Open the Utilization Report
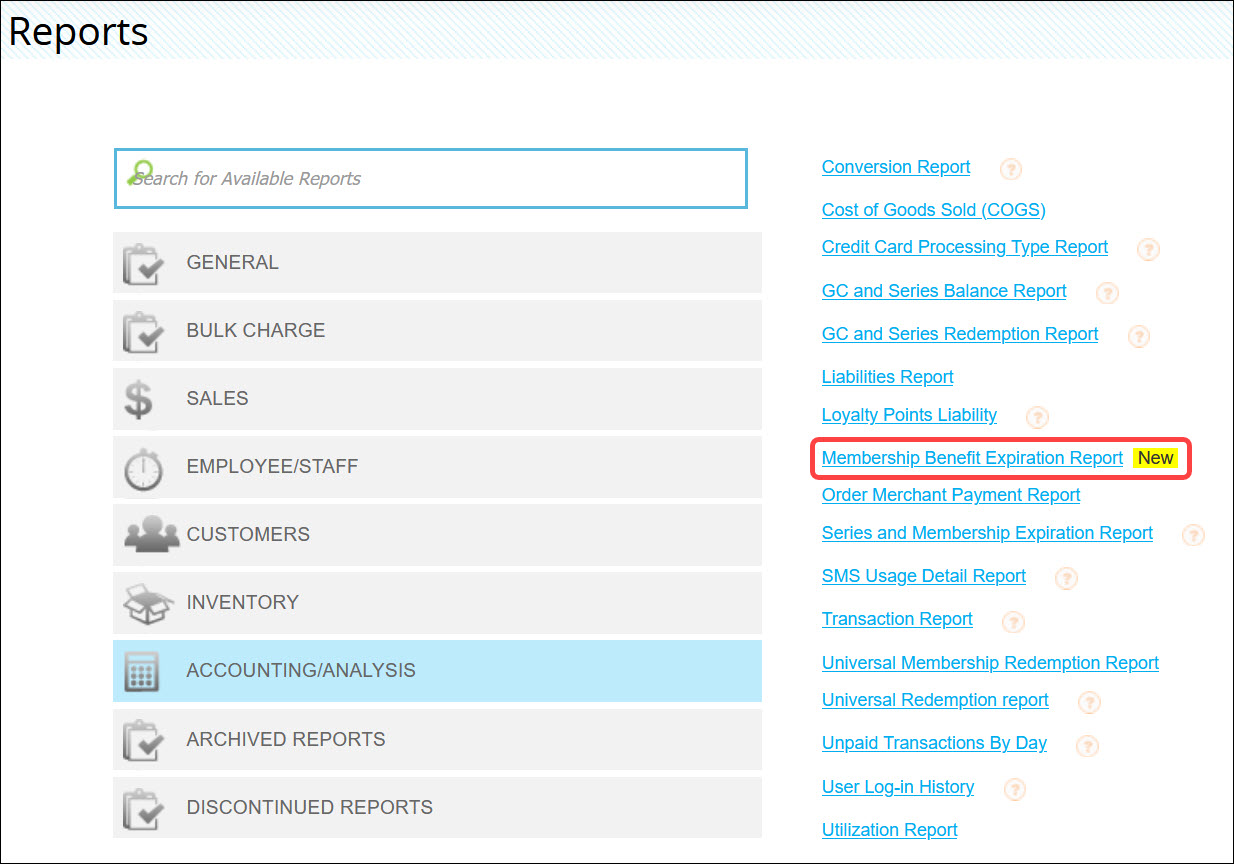The image size is (1234, 864). 889,829
